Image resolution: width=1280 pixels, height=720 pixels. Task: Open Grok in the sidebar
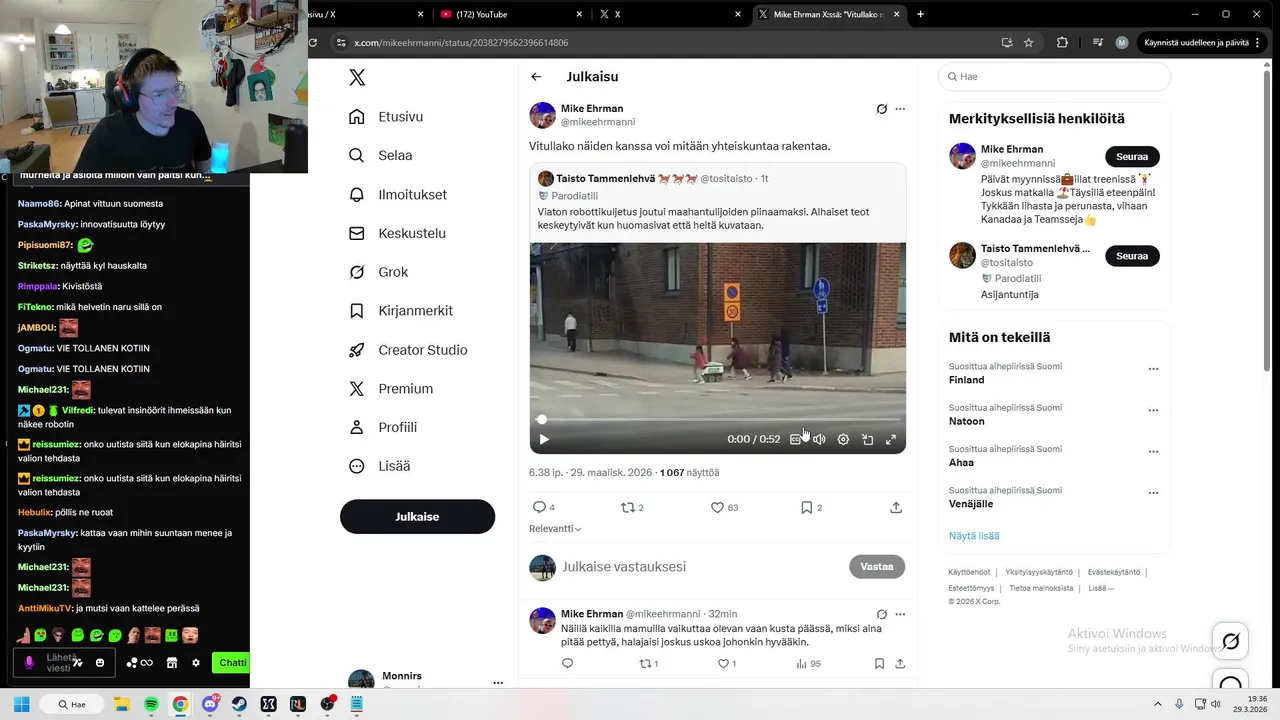point(378,272)
